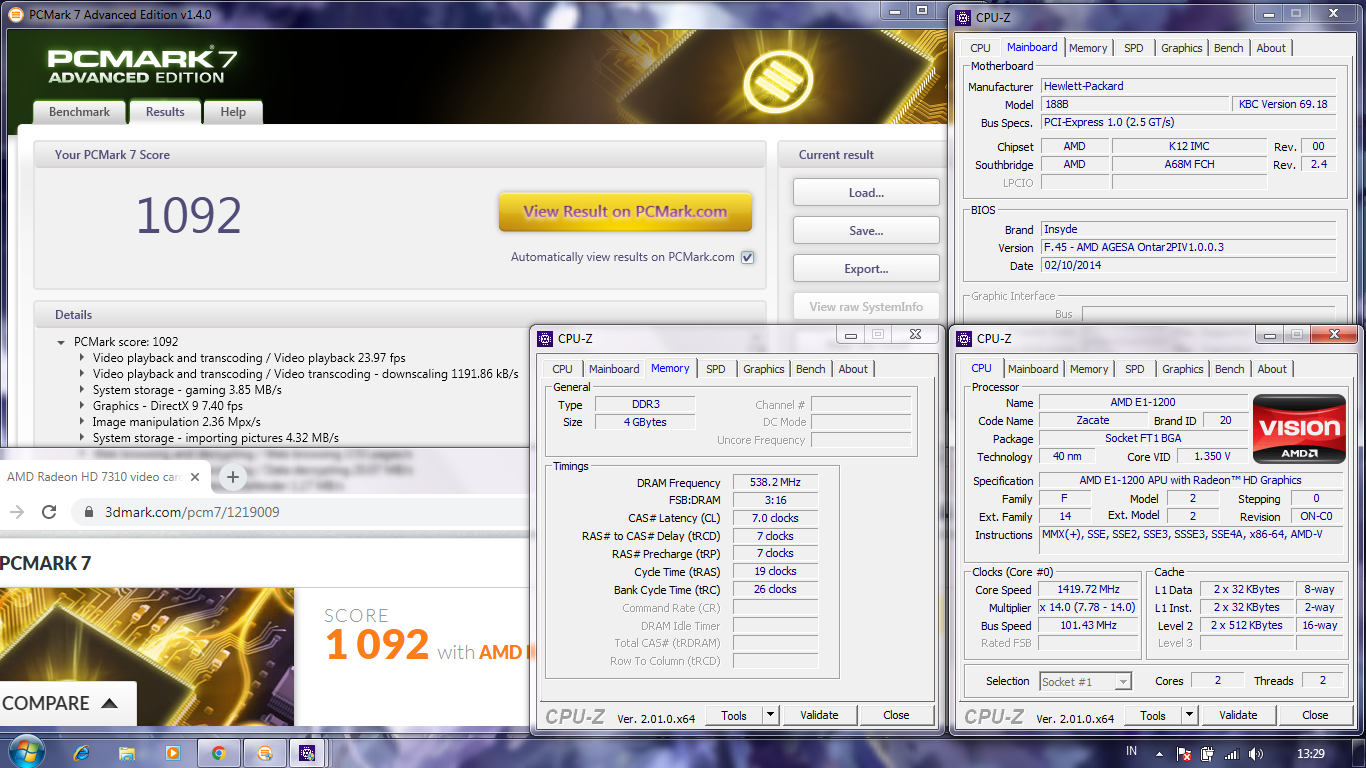Click the volume speaker tray icon
This screenshot has height=768, width=1366.
[1255, 754]
